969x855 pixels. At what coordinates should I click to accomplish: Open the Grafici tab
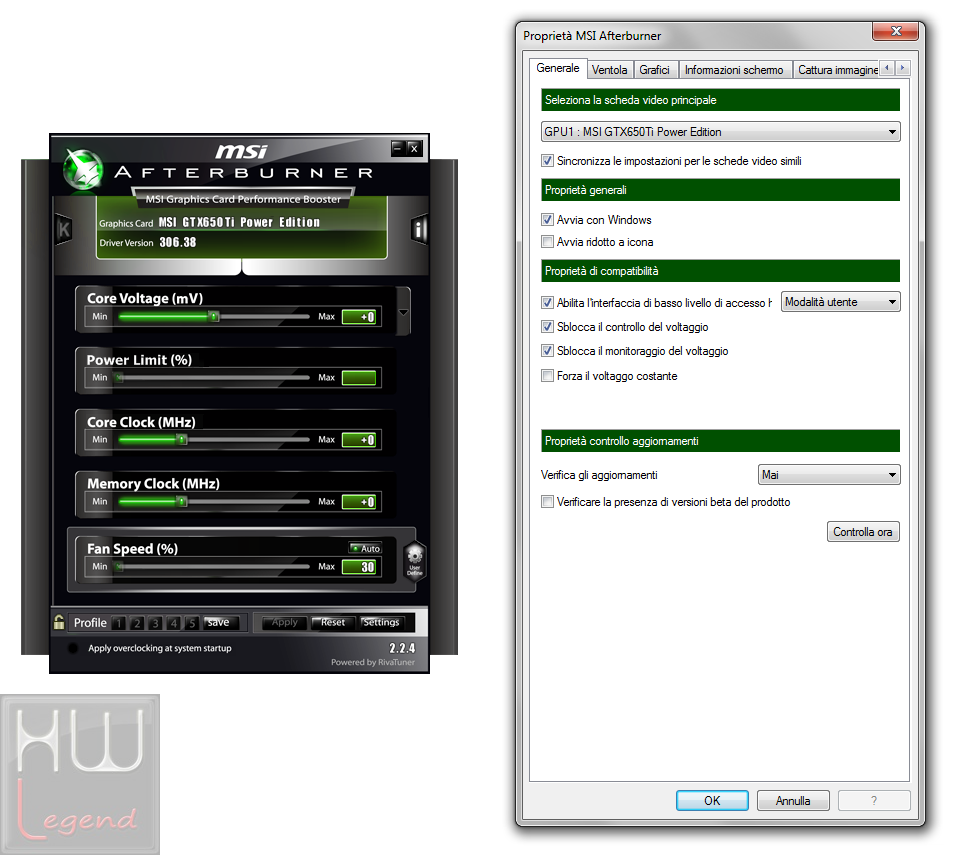[x=654, y=70]
